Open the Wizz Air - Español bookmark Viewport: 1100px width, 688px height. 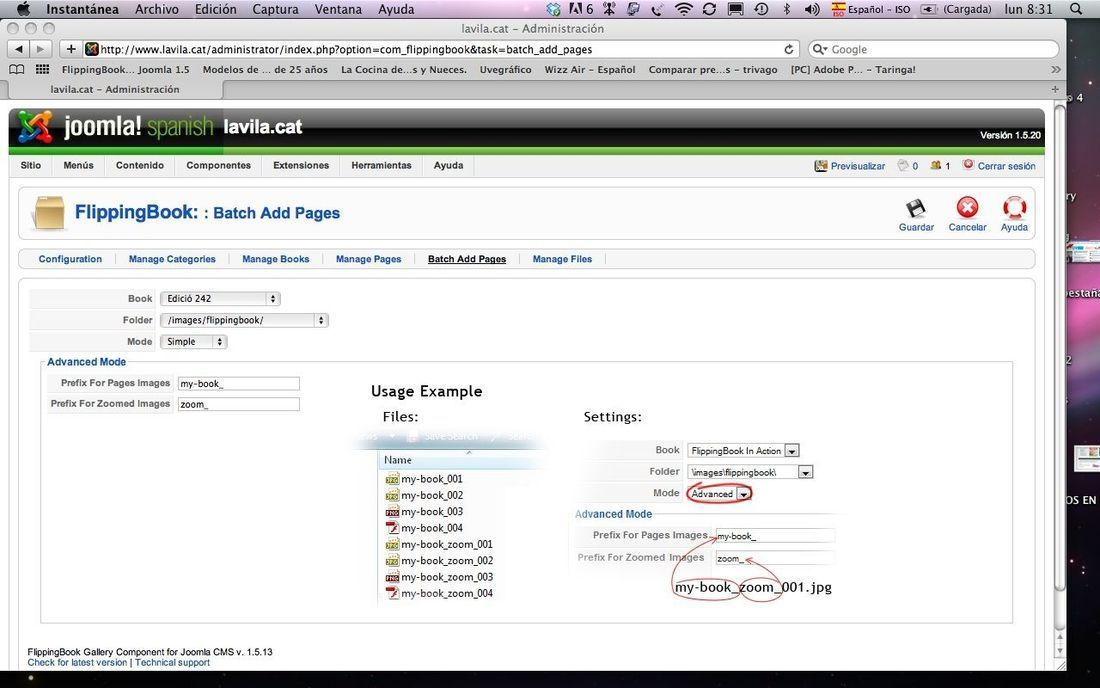(x=590, y=69)
